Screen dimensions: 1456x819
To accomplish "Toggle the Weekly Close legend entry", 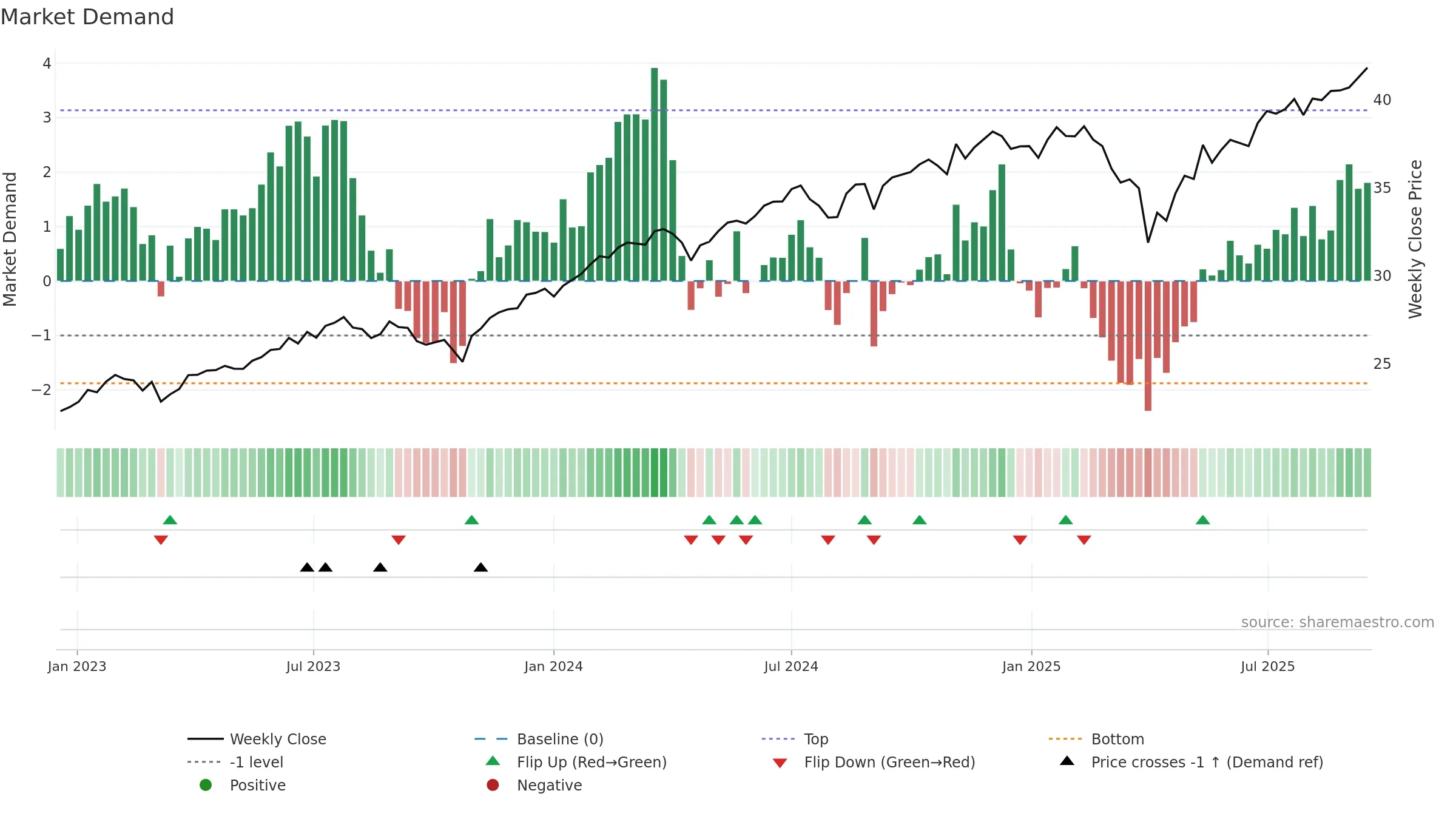I will 257,739.
